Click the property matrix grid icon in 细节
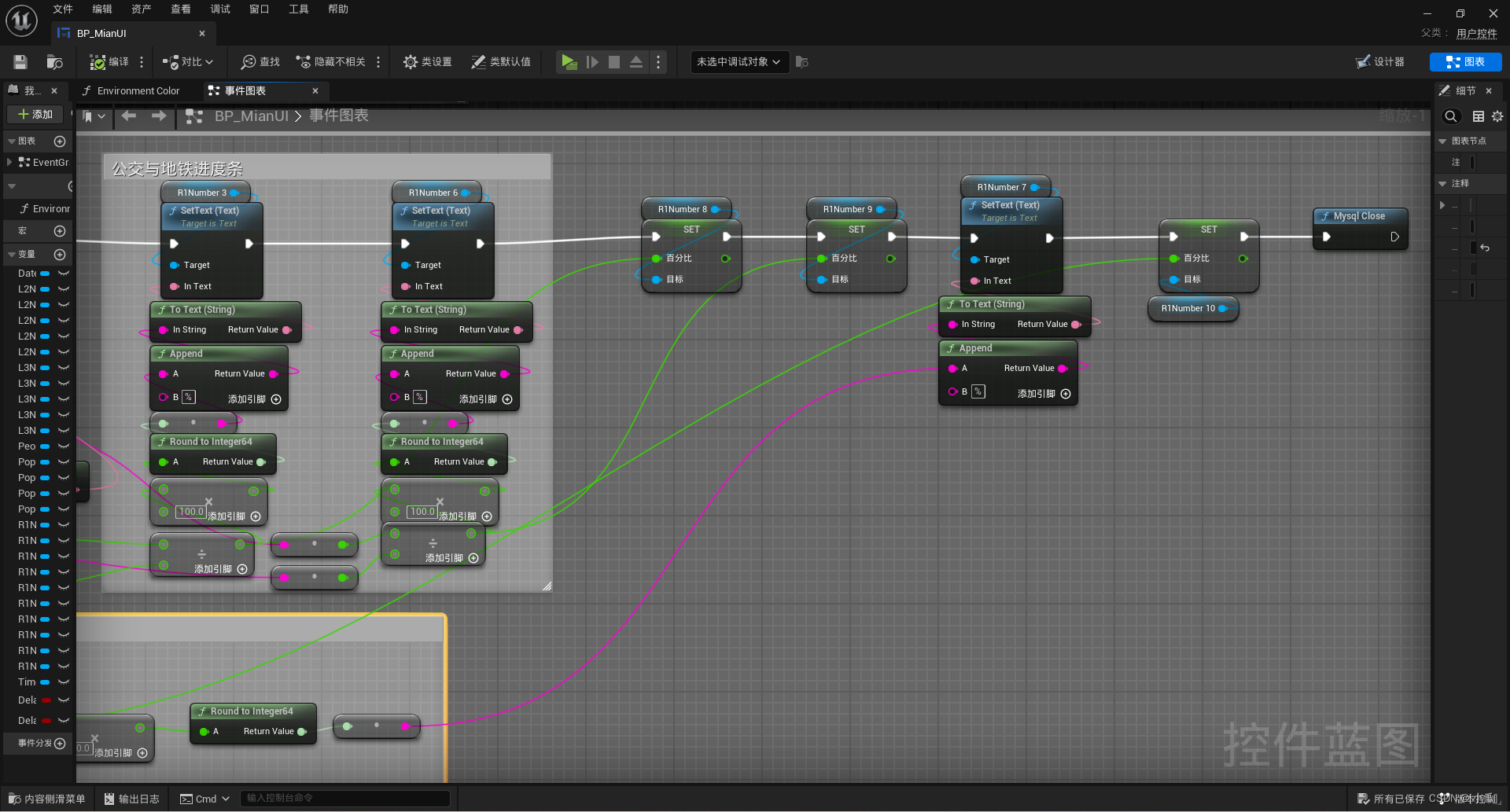The image size is (1510, 812). pos(1479,116)
